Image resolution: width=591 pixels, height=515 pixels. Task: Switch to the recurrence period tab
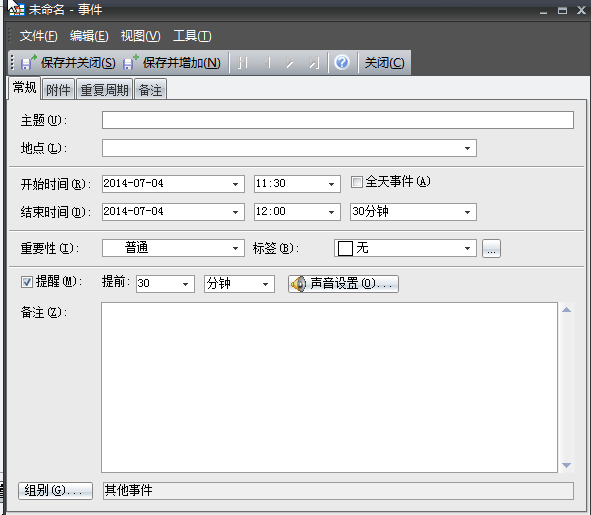[x=104, y=90]
